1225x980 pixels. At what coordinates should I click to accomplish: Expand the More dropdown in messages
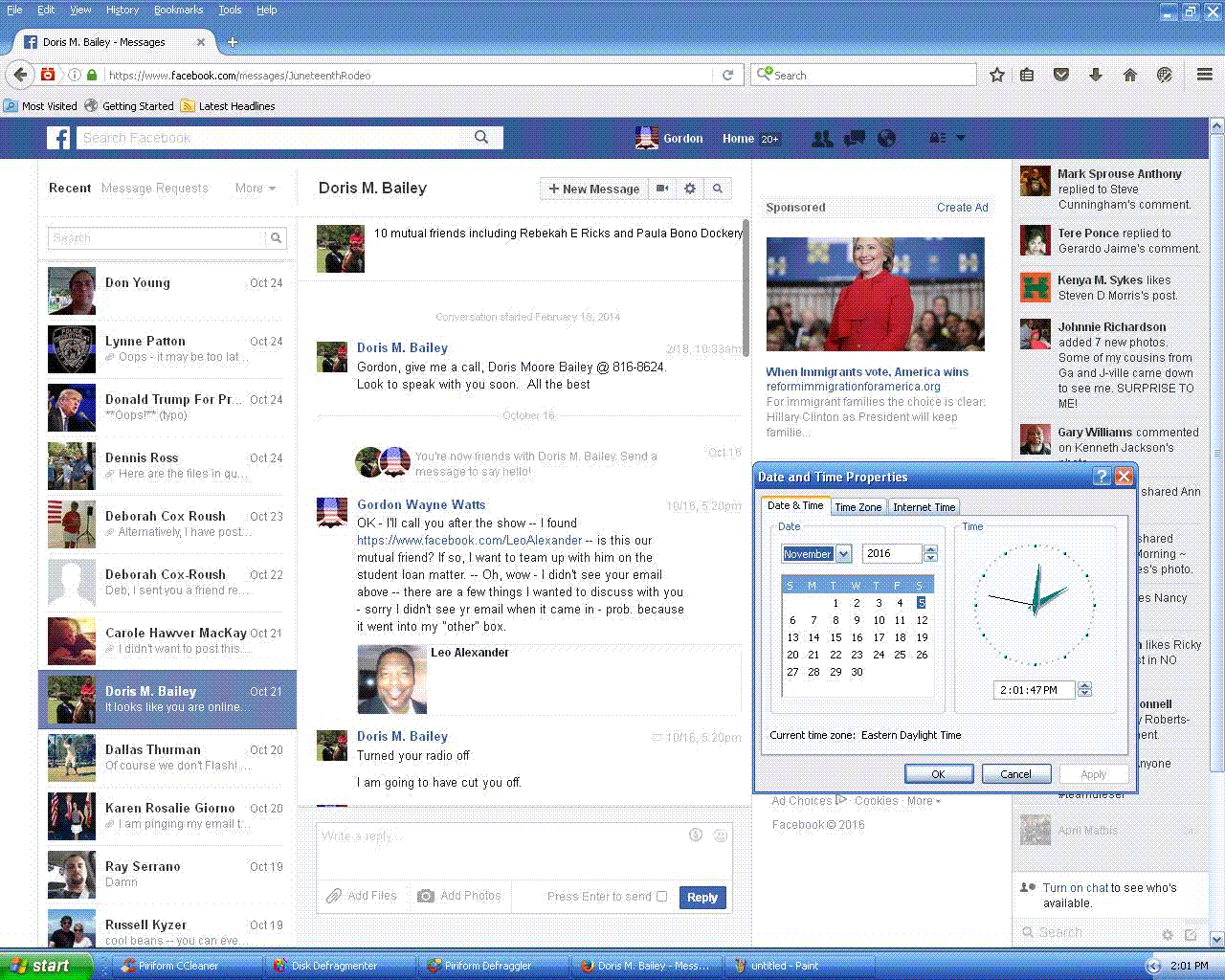pyautogui.click(x=256, y=189)
